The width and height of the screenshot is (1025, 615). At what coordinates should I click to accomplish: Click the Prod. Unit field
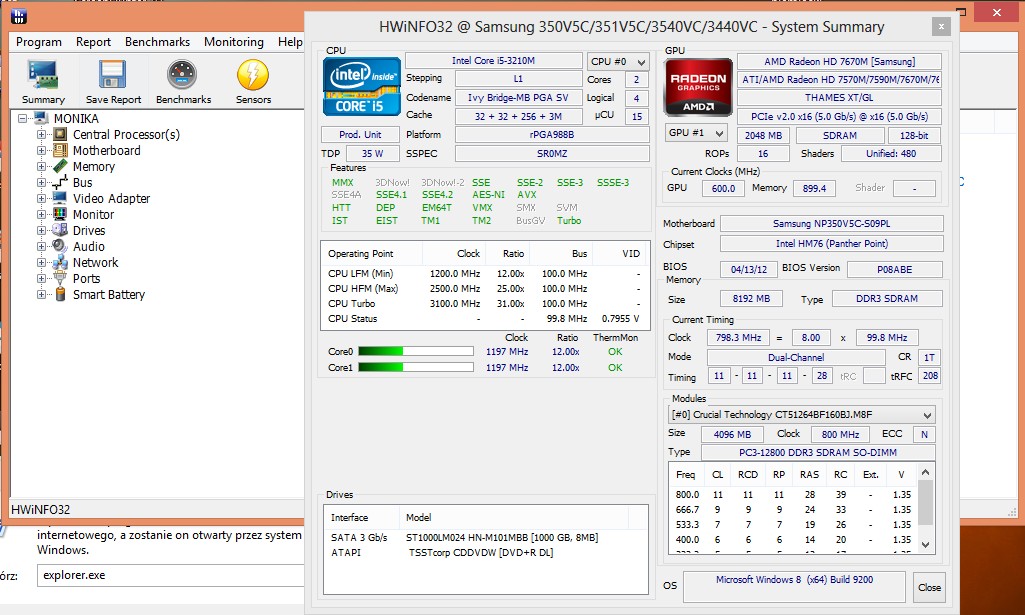click(360, 135)
